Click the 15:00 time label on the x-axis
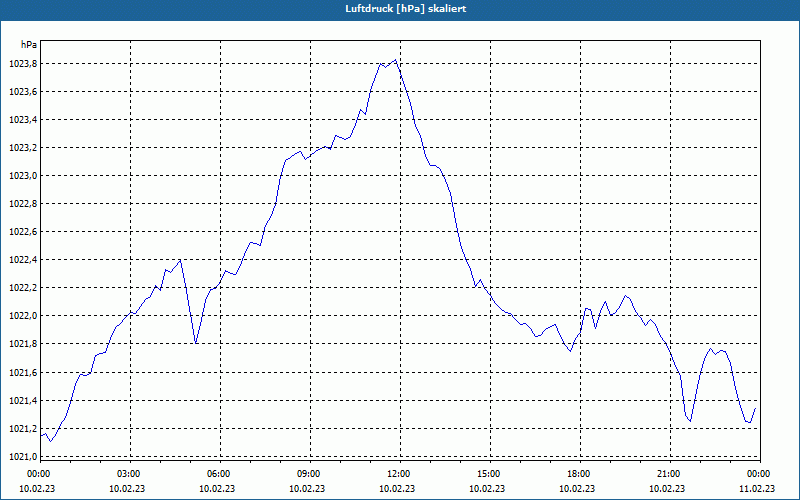Image resolution: width=800 pixels, height=500 pixels. (490, 474)
